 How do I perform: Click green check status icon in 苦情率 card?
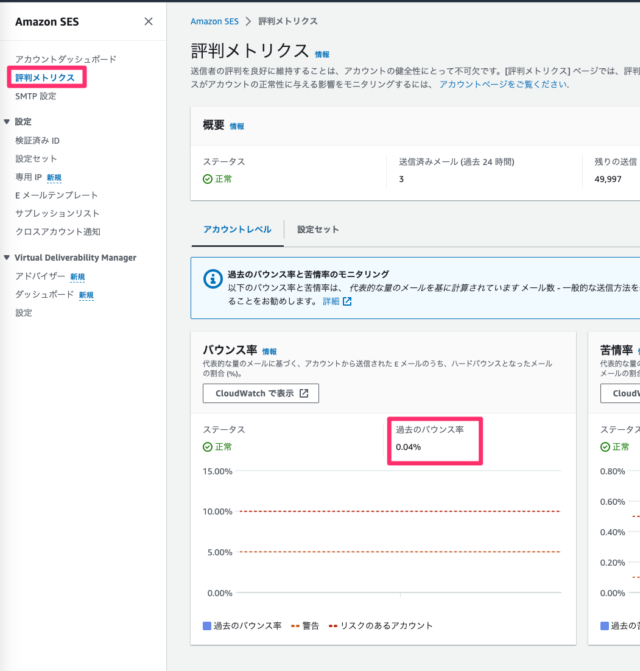pos(605,447)
